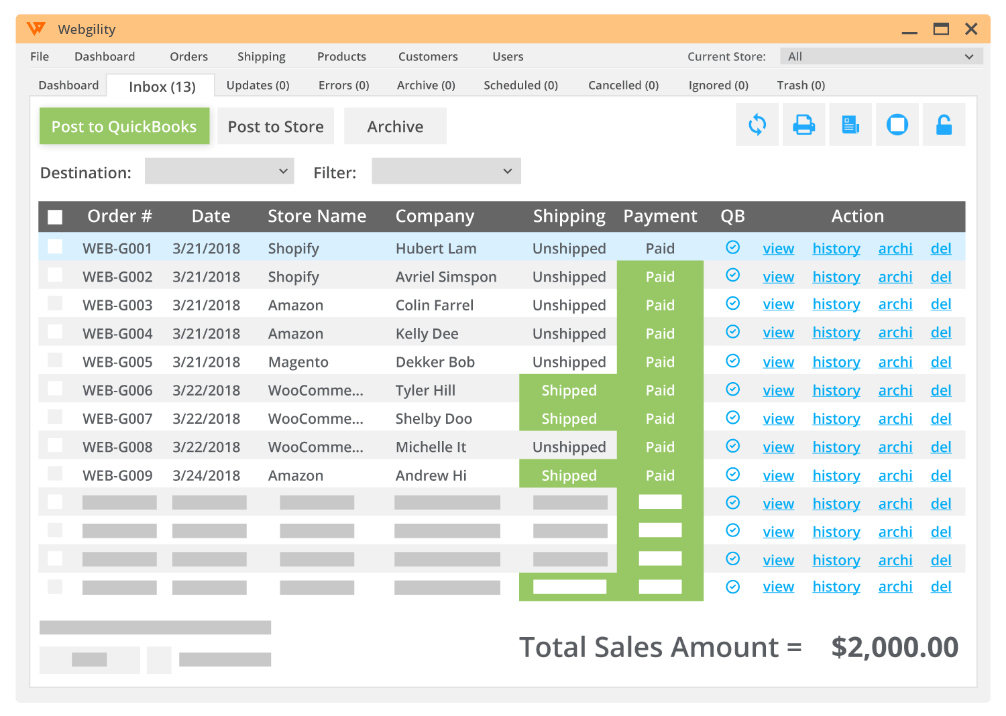The width and height of the screenshot is (1006, 716).
Task: Click the 3/24/2018 date cell
Action: tap(206, 475)
